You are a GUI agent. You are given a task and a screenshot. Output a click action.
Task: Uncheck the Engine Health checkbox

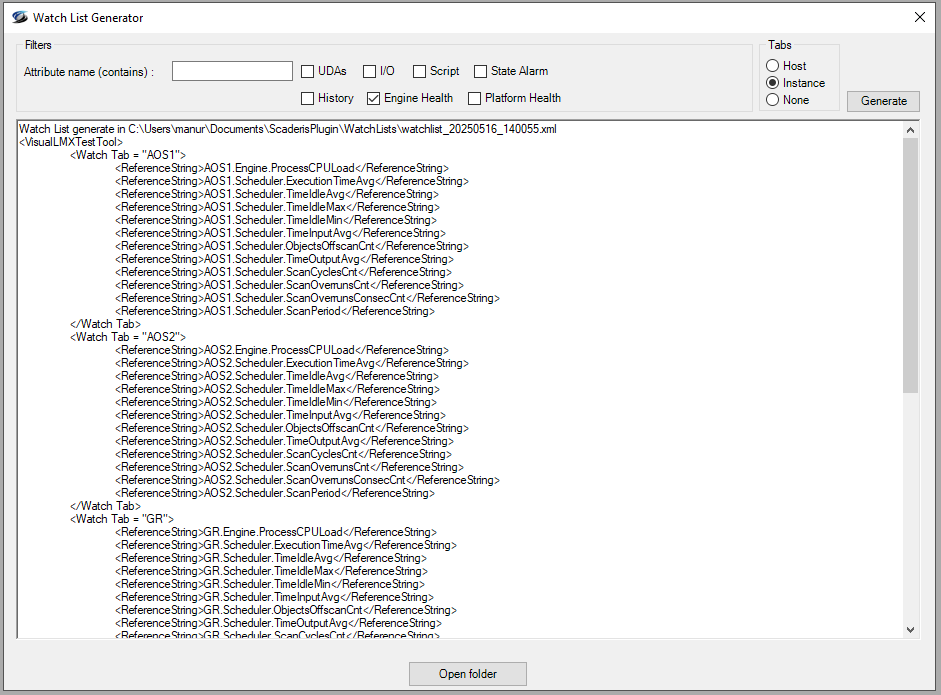(374, 98)
